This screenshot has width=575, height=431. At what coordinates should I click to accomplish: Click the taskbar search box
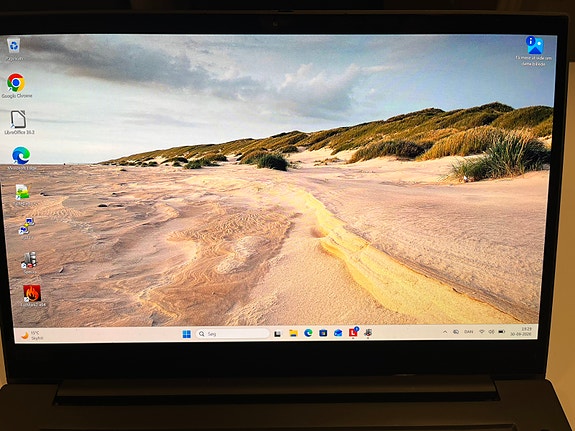[233, 334]
